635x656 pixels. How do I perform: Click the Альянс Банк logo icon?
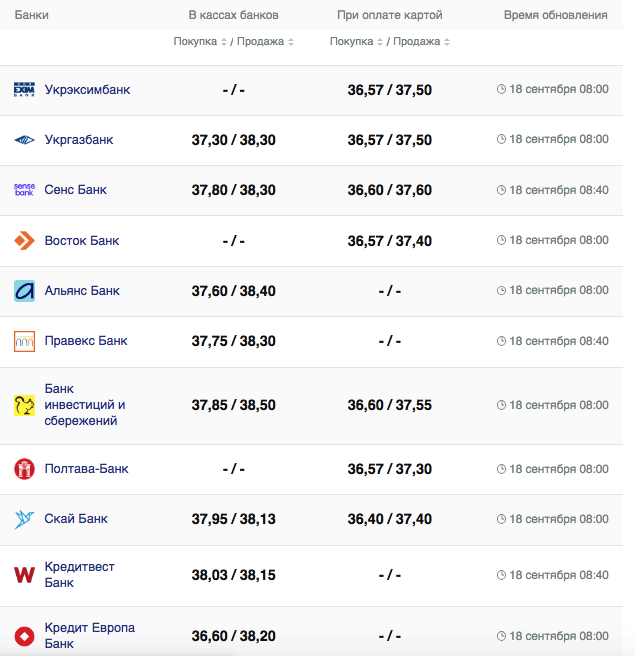(x=24, y=291)
